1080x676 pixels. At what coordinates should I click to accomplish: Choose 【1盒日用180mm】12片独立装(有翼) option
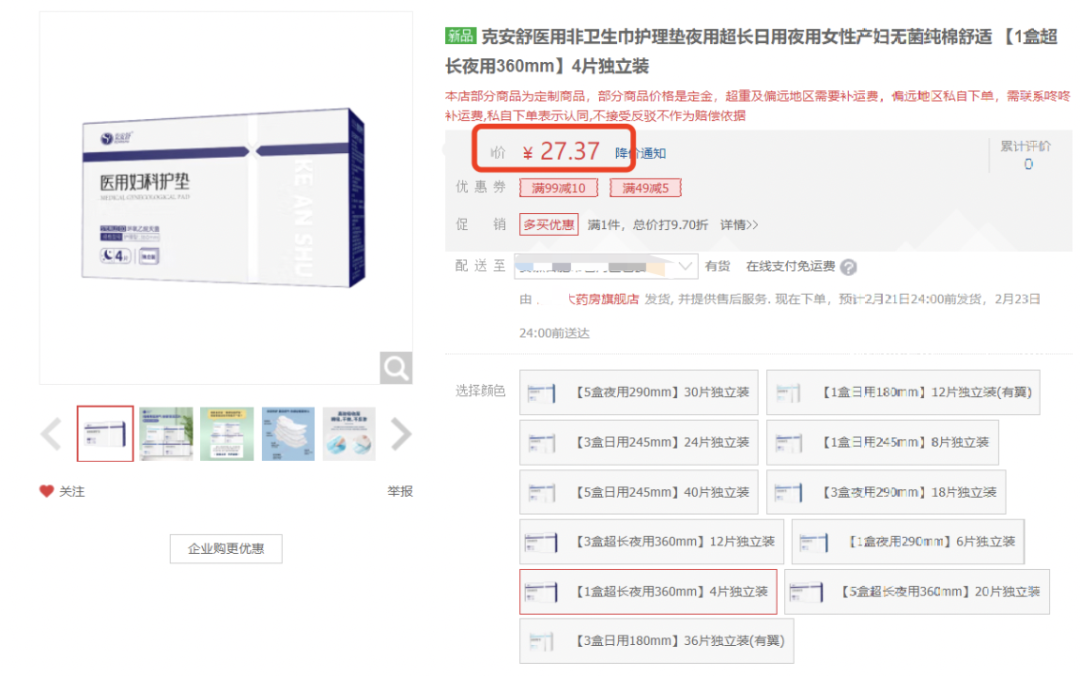pos(903,392)
